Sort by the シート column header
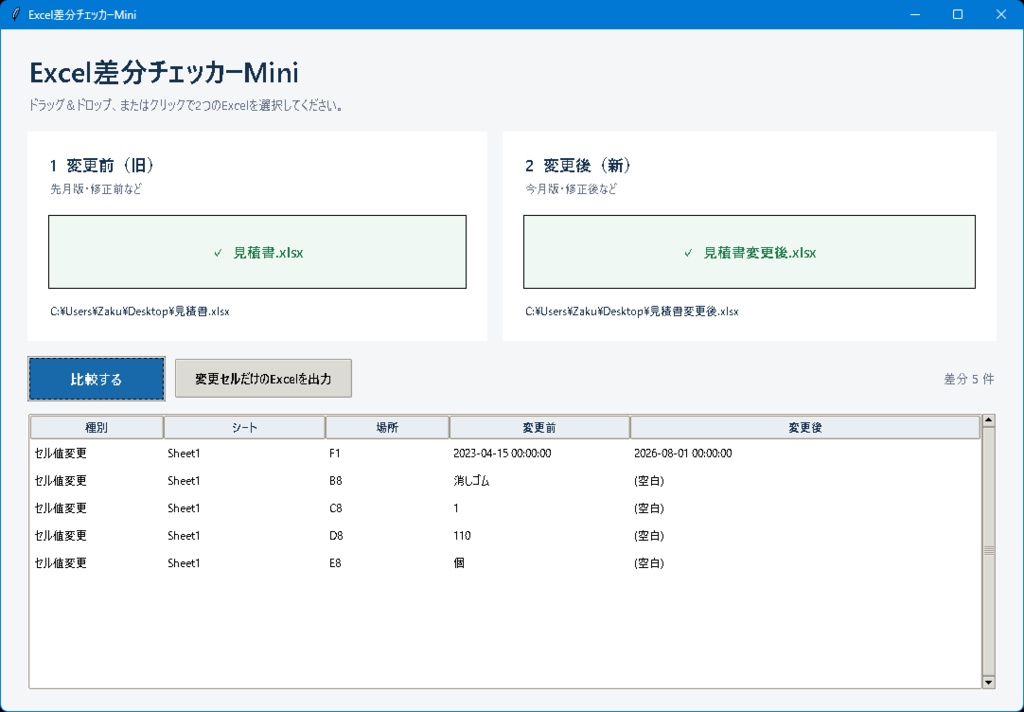Image resolution: width=1024 pixels, height=712 pixels. pos(244,428)
